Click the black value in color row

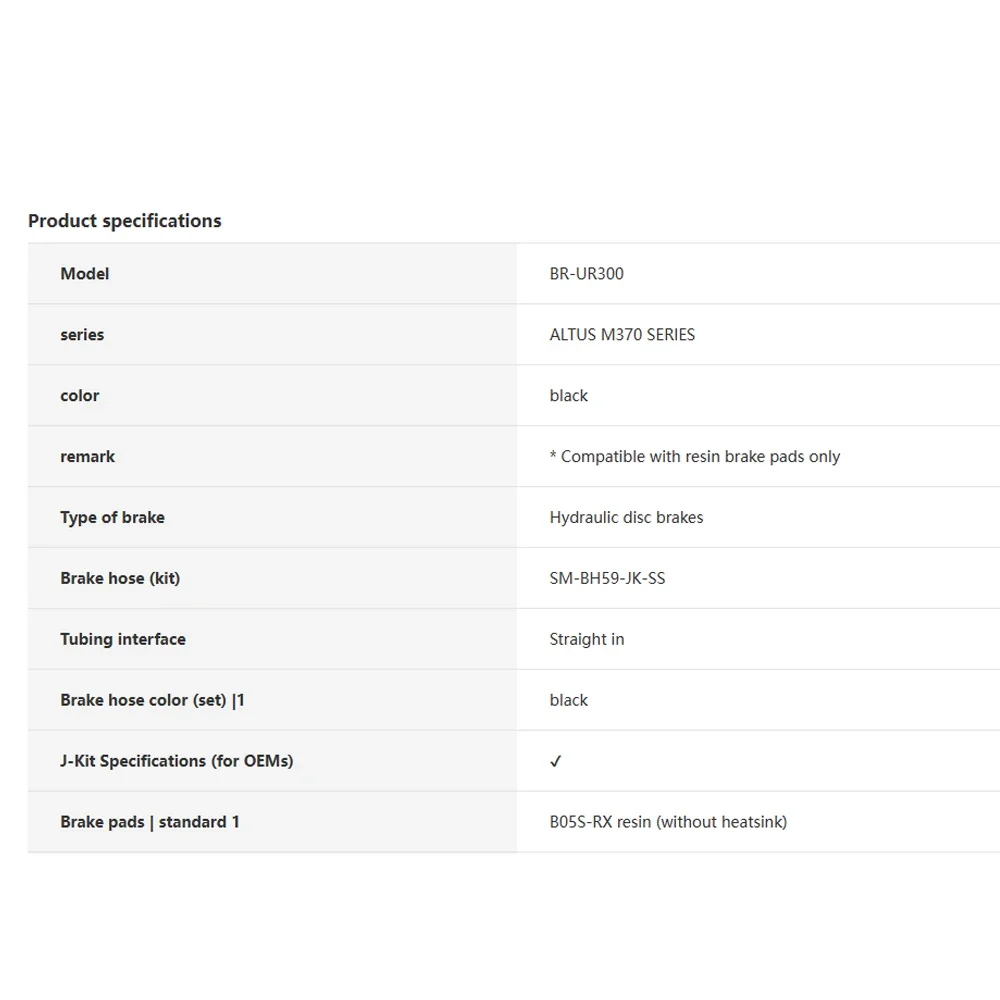[569, 396]
